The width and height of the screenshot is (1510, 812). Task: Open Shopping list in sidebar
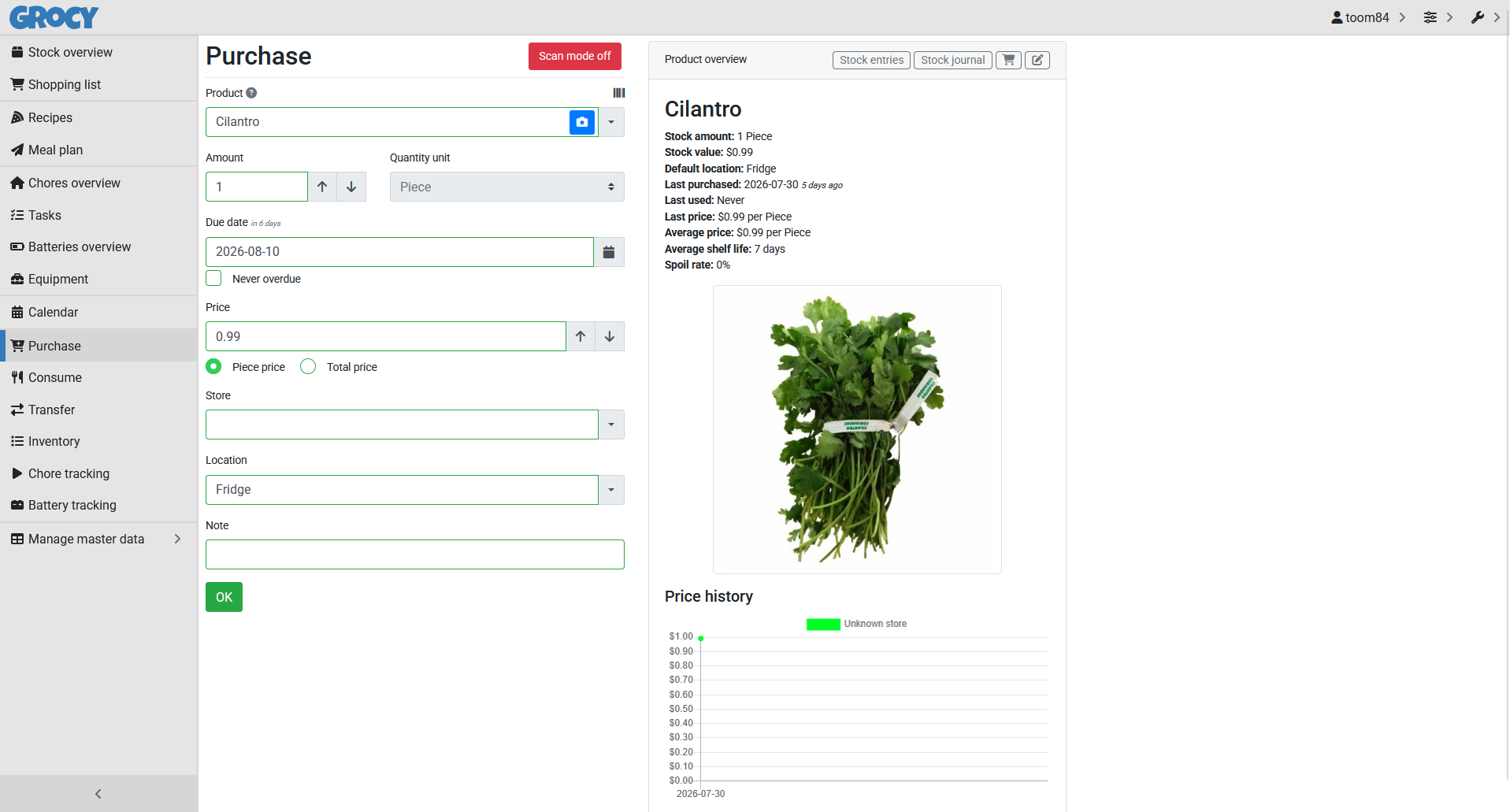pyautogui.click(x=98, y=84)
